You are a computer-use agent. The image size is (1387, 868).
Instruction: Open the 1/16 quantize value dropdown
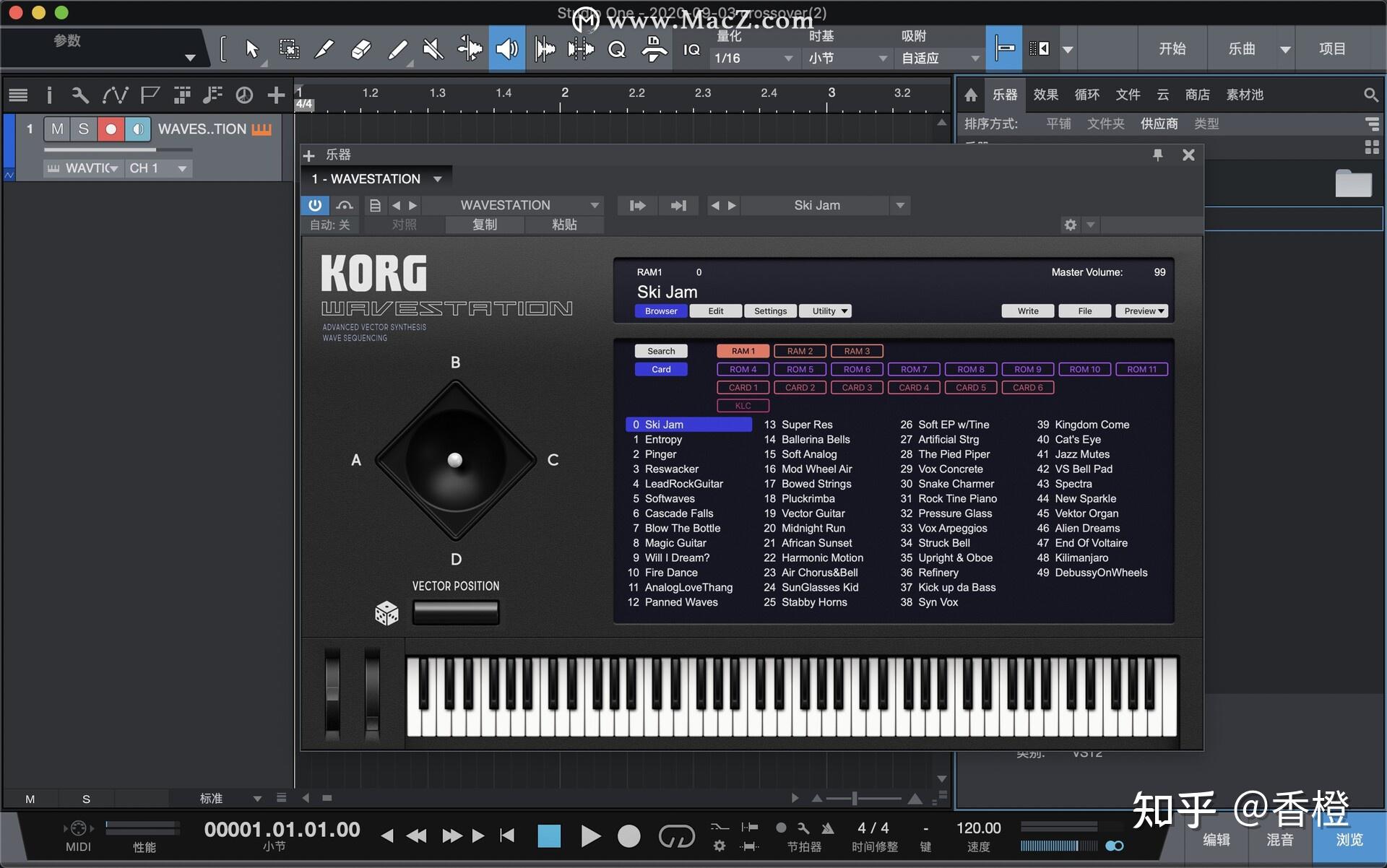(787, 58)
